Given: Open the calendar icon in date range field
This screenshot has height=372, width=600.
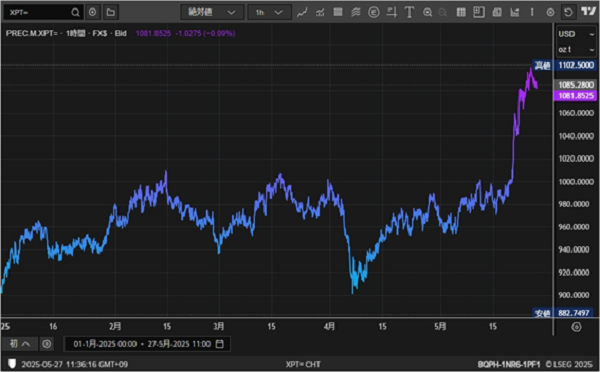Looking at the screenshot, I should [220, 344].
